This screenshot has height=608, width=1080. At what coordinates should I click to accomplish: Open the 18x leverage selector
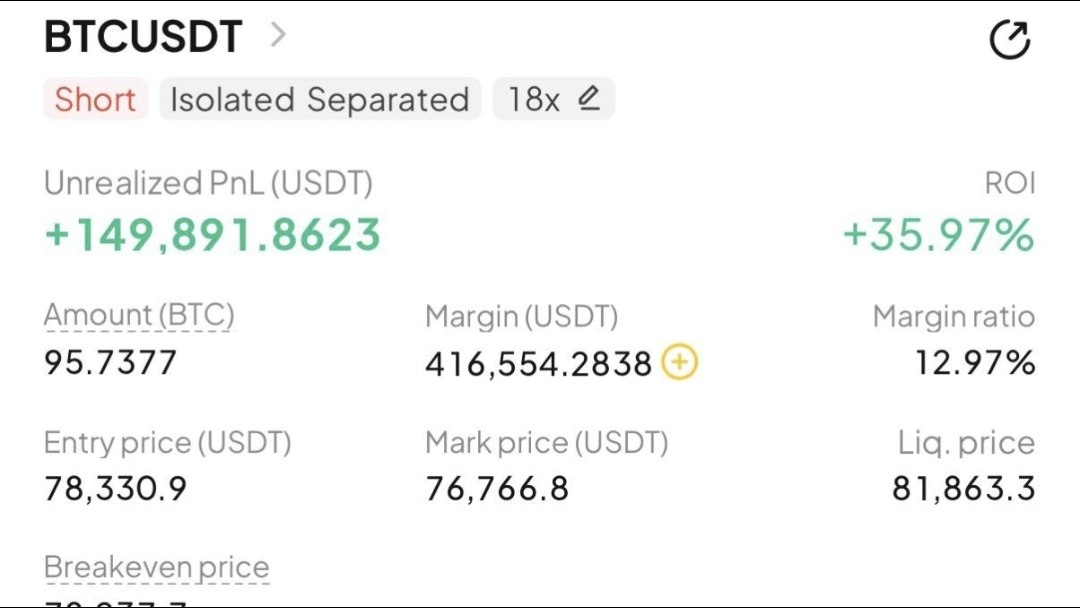click(x=553, y=99)
